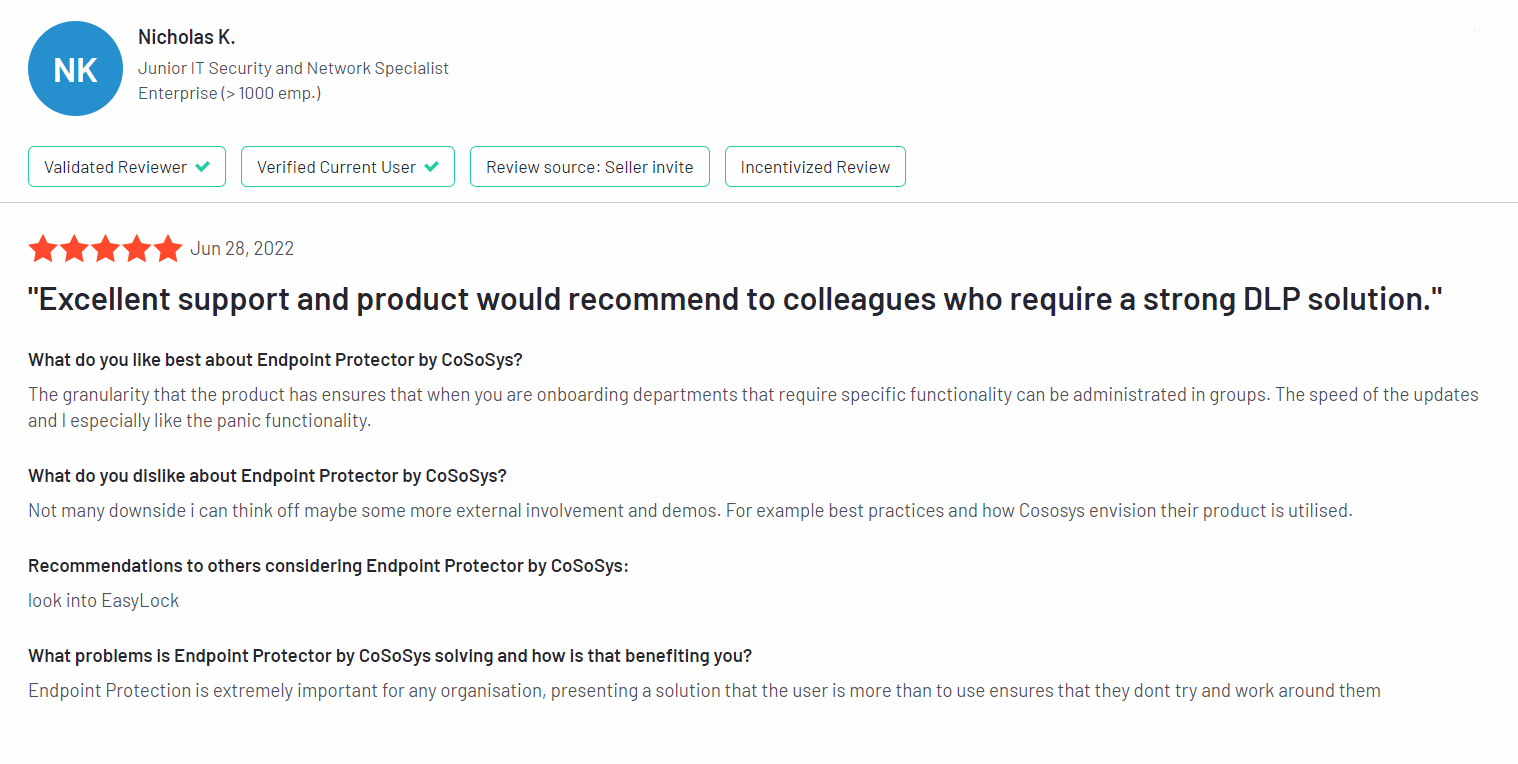
Task: Click the third rating star
Action: pos(105,248)
